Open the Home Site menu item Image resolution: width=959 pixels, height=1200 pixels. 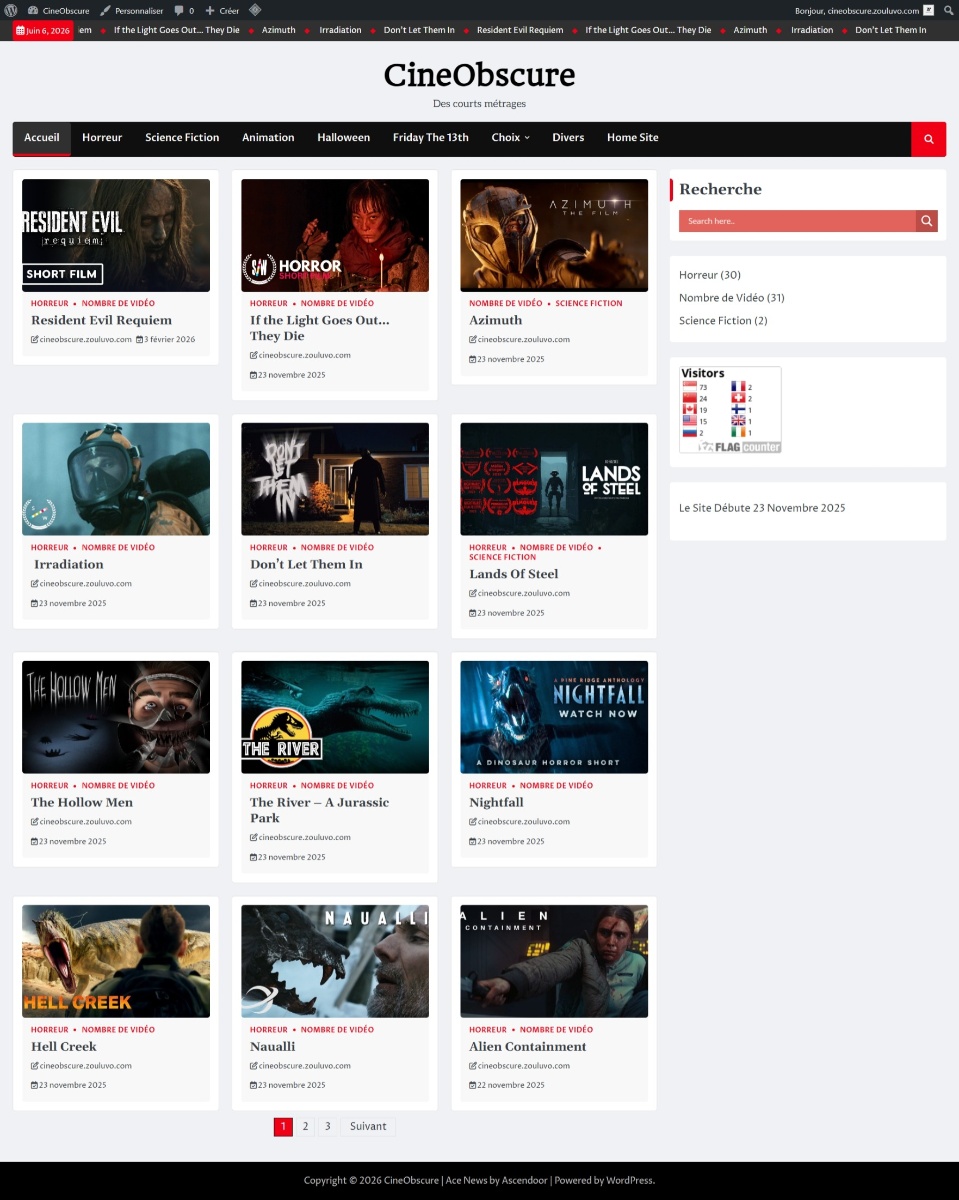click(x=633, y=138)
